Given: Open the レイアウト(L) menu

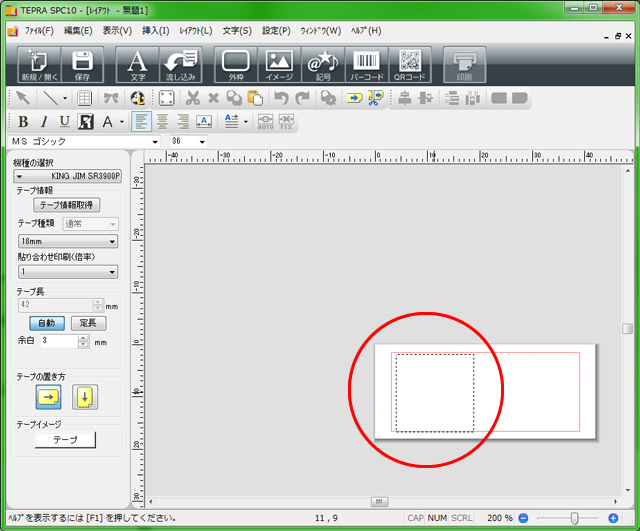Looking at the screenshot, I should 196,31.
